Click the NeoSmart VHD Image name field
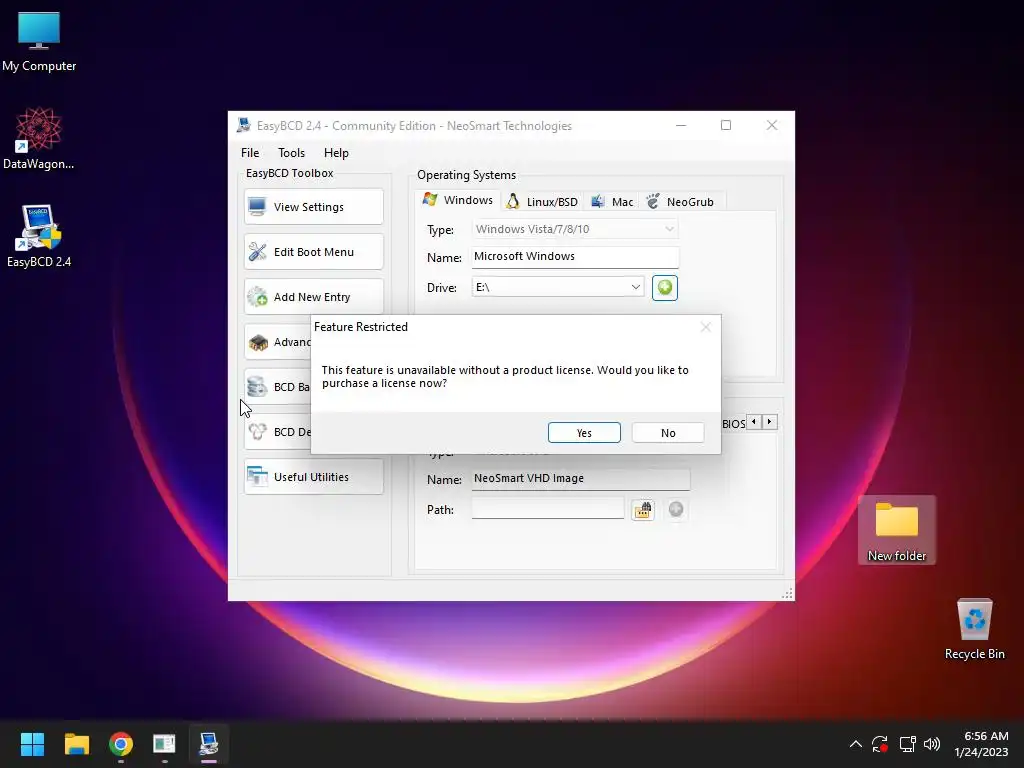The width and height of the screenshot is (1024, 768). [x=581, y=479]
